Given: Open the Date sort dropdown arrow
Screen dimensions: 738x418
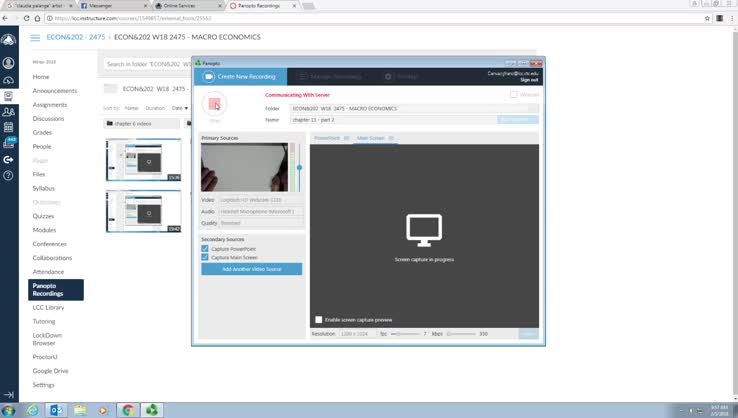Looking at the screenshot, I should click(186, 108).
